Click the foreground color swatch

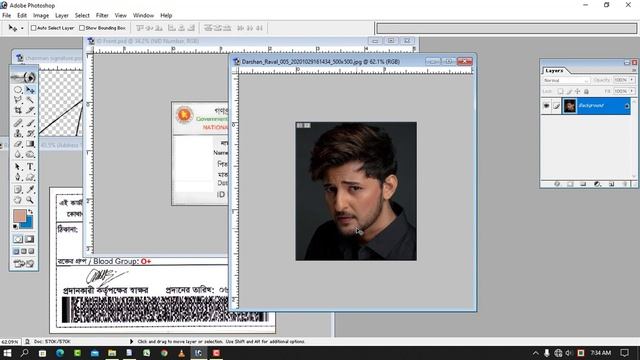[x=19, y=216]
